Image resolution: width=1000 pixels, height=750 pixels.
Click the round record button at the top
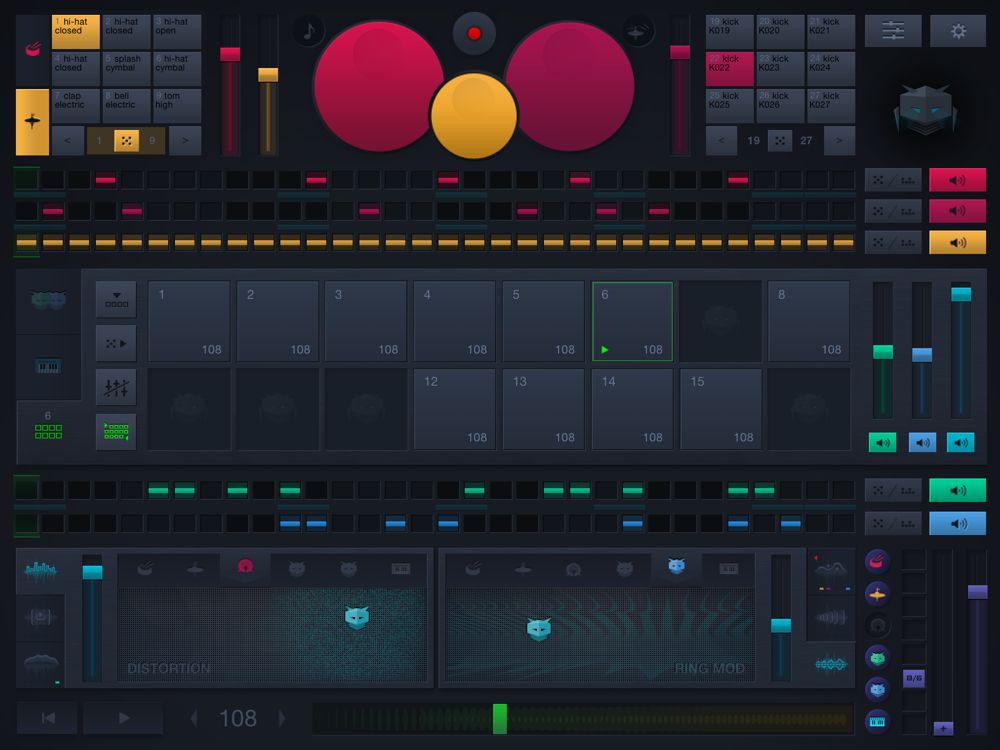[474, 33]
